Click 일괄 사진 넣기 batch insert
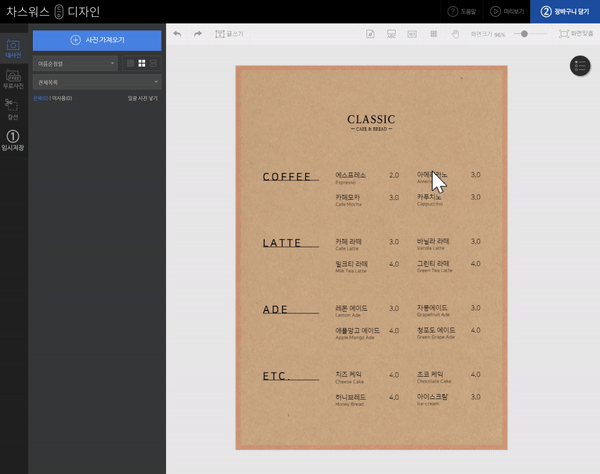Screen dimensions: 600x474 pyautogui.click(x=143, y=98)
